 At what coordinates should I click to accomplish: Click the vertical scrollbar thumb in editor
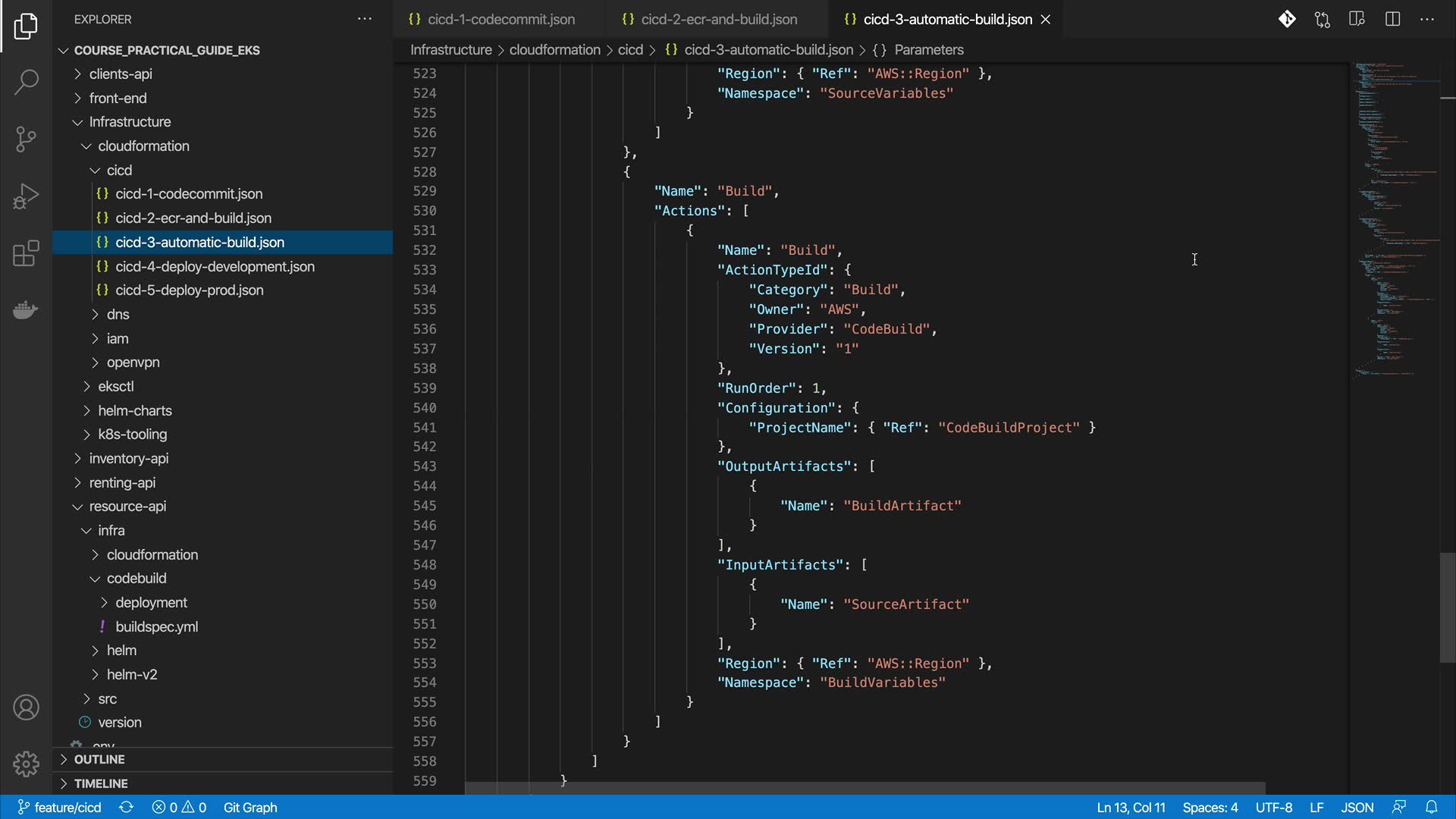point(1447,607)
